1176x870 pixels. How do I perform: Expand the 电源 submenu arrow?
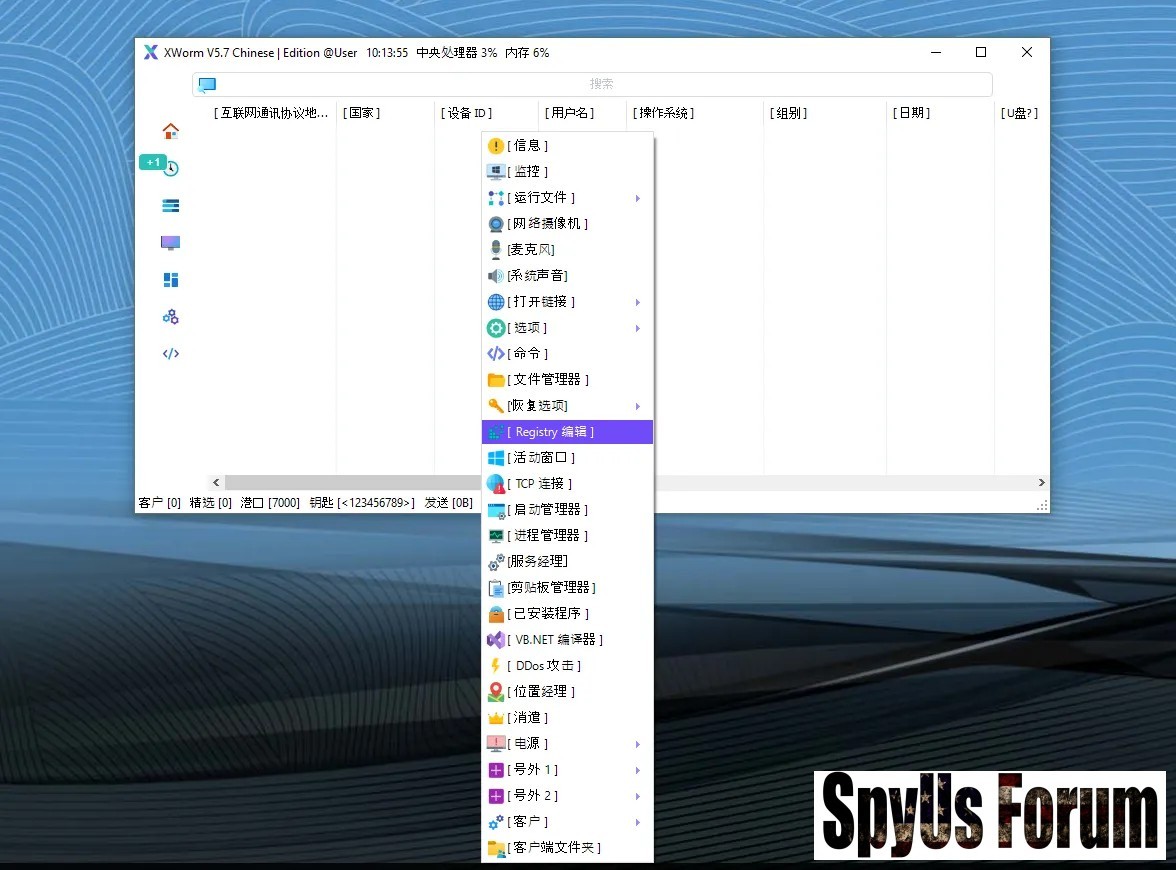point(637,744)
